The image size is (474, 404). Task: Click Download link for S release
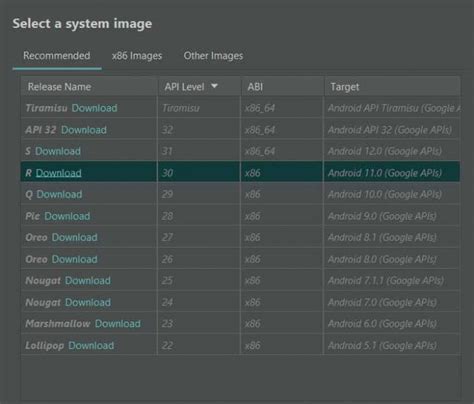(x=58, y=151)
